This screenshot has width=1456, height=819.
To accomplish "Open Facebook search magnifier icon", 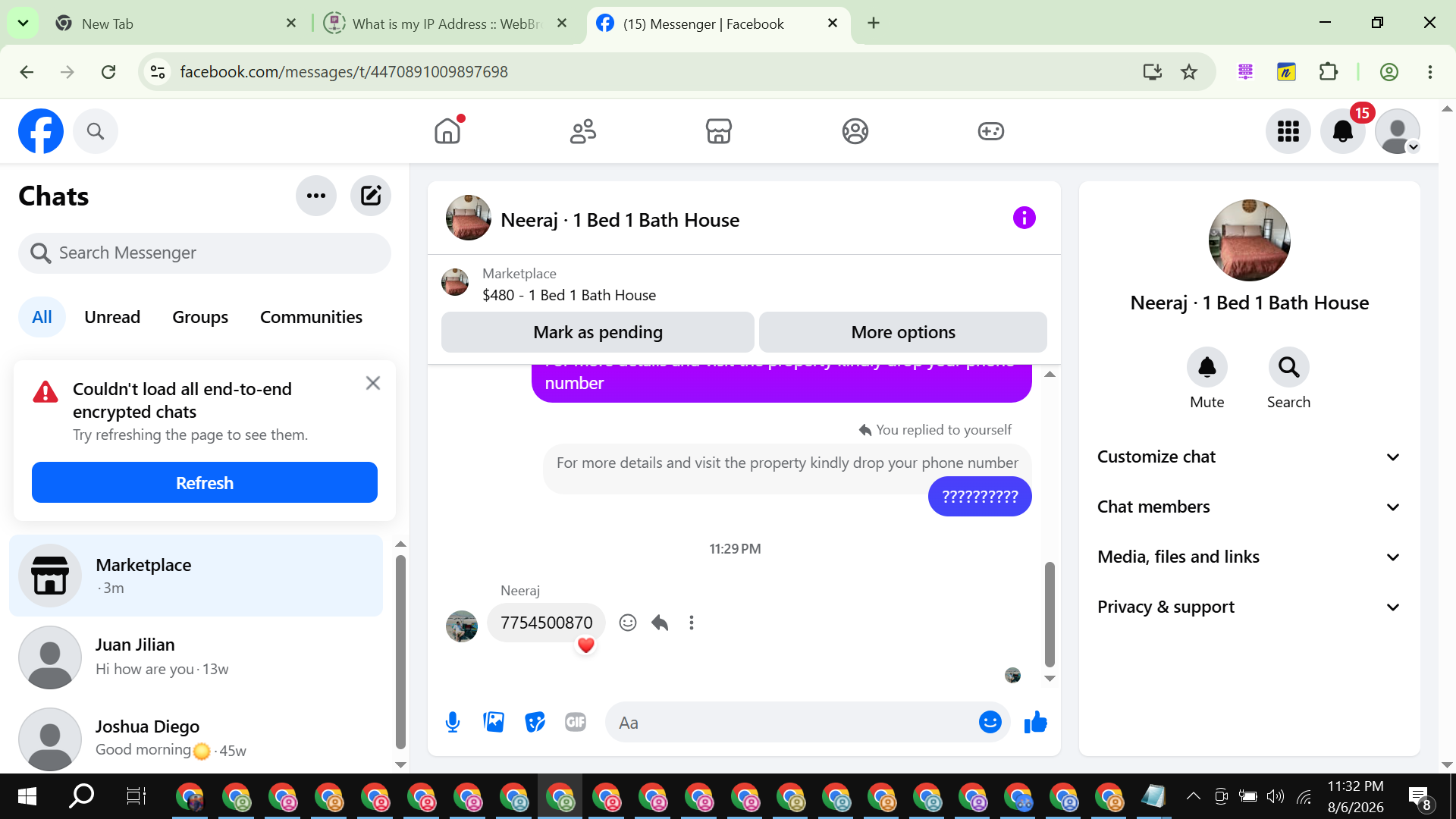I will 96,131.
